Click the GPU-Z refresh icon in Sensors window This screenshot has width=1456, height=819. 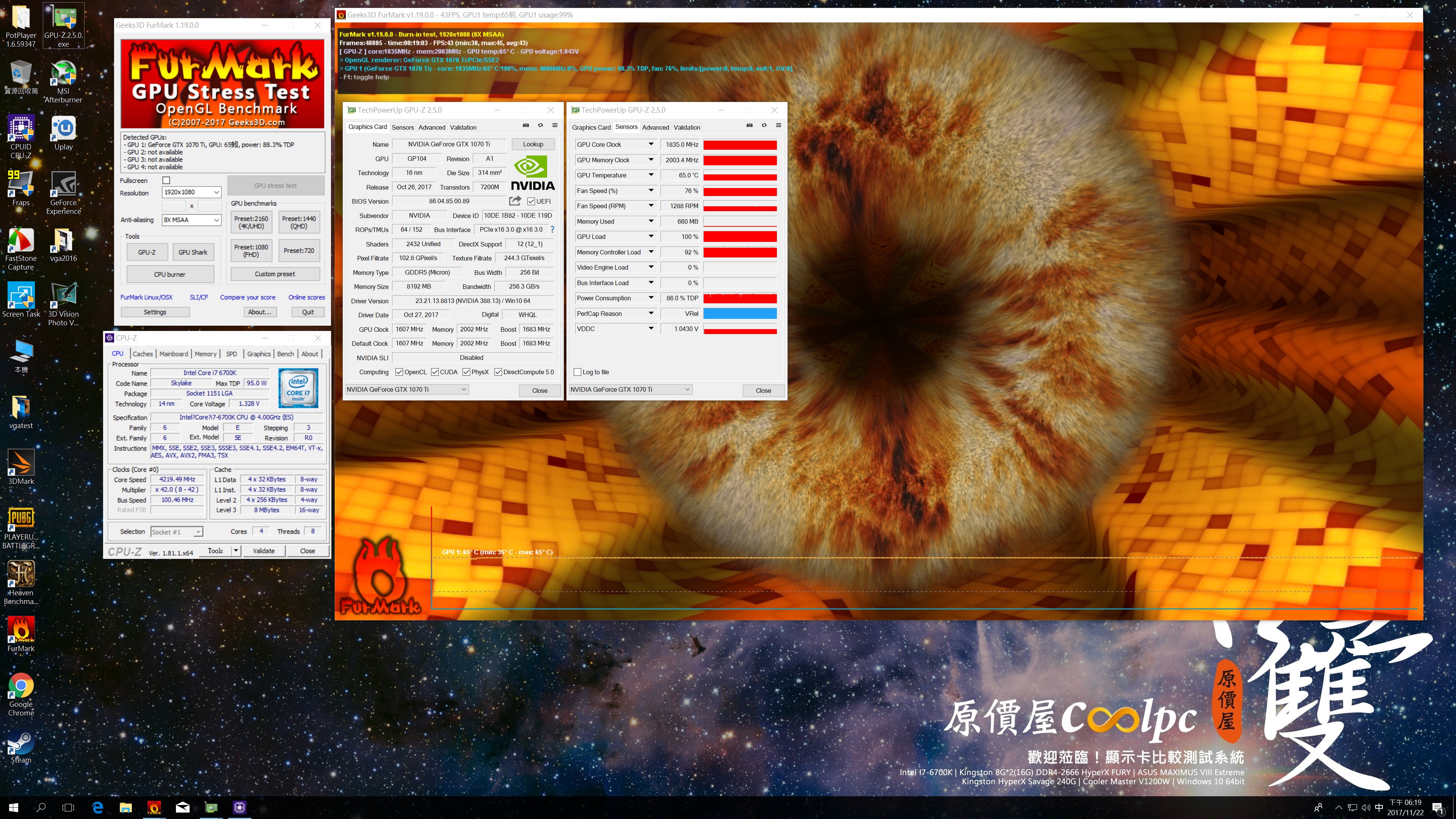coord(764,126)
